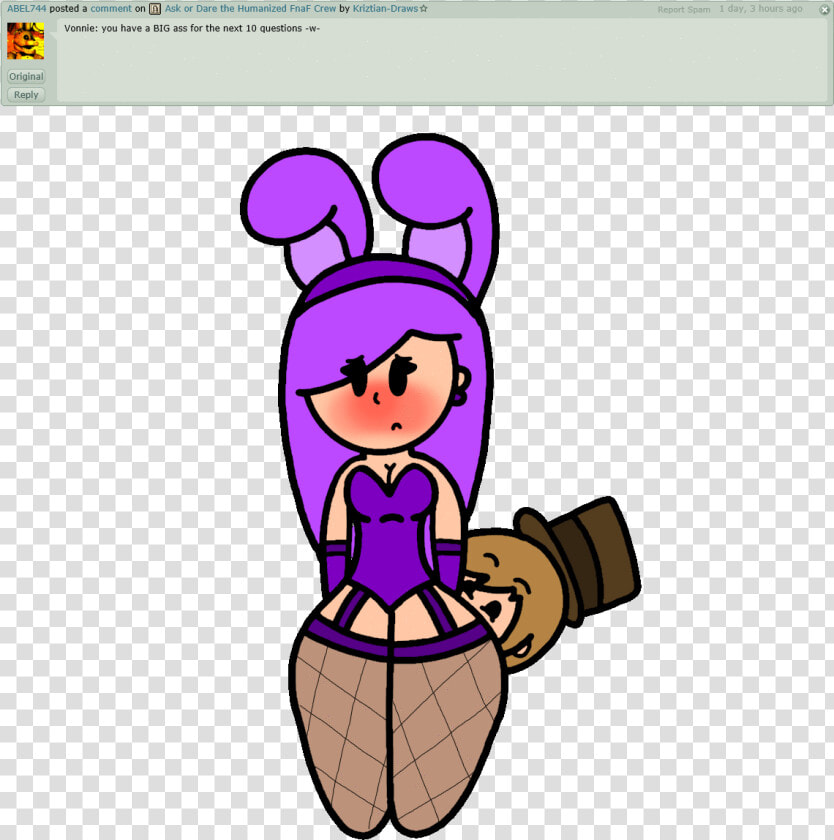Screen dimensions: 834x840
Task: Click the journal icon before the title
Action: 155,9
